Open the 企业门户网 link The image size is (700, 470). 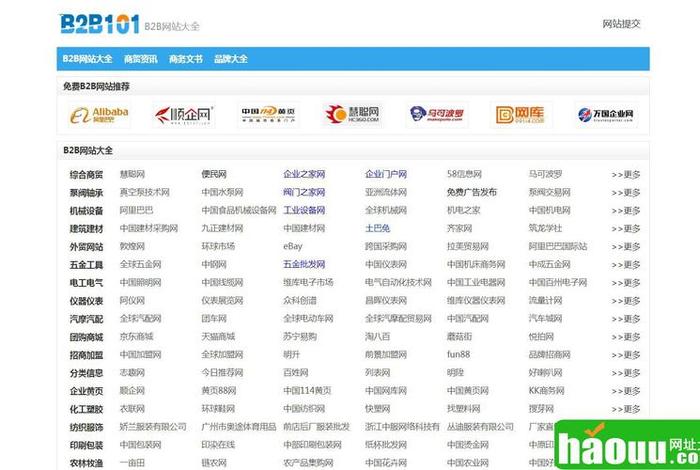coord(386,174)
